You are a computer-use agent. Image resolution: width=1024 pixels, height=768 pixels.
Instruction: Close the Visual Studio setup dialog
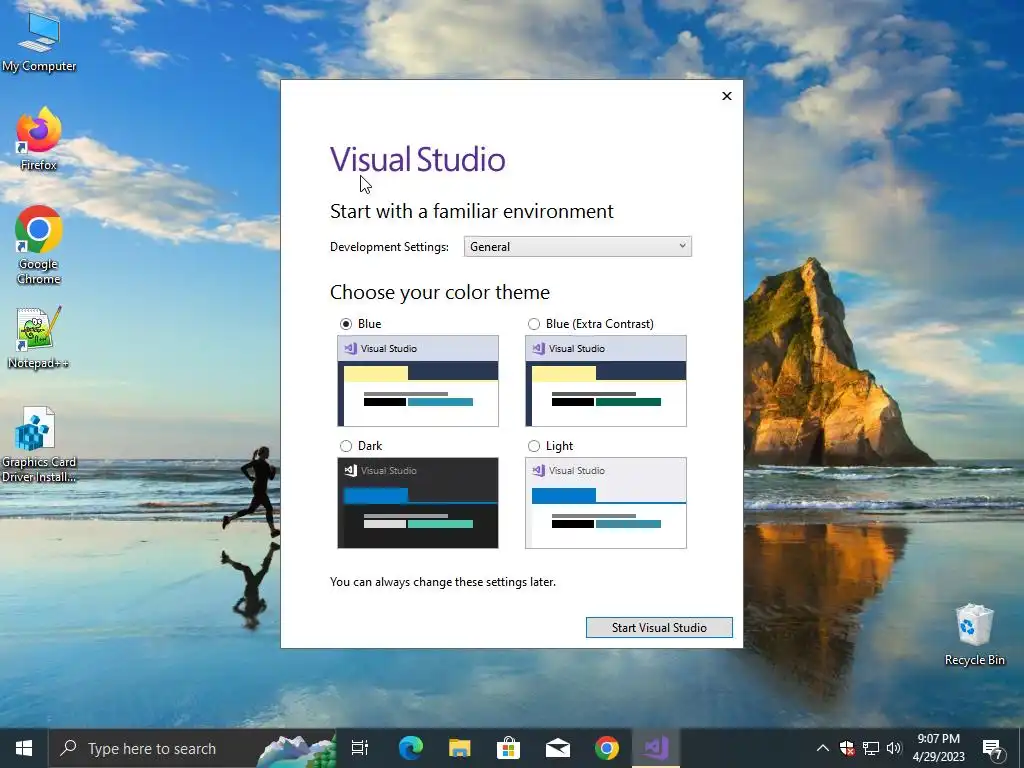pos(727,96)
